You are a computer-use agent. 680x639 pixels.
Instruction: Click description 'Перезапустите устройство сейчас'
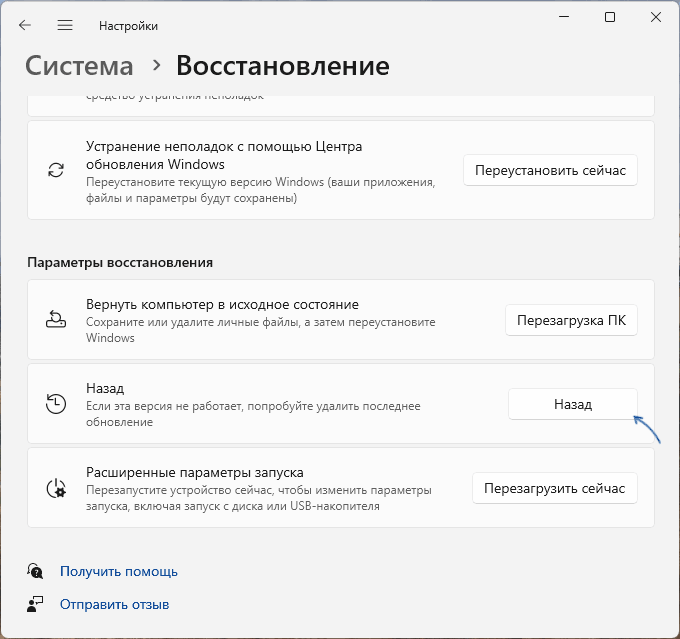pyautogui.click(x=259, y=498)
